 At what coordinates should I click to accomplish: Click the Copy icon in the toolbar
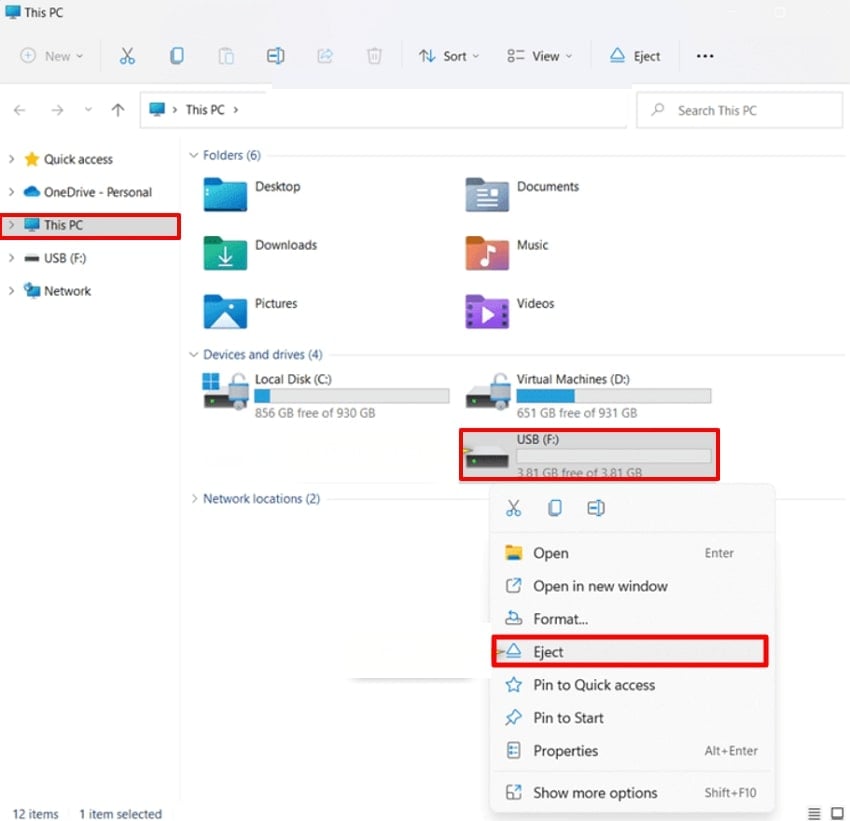coord(177,56)
